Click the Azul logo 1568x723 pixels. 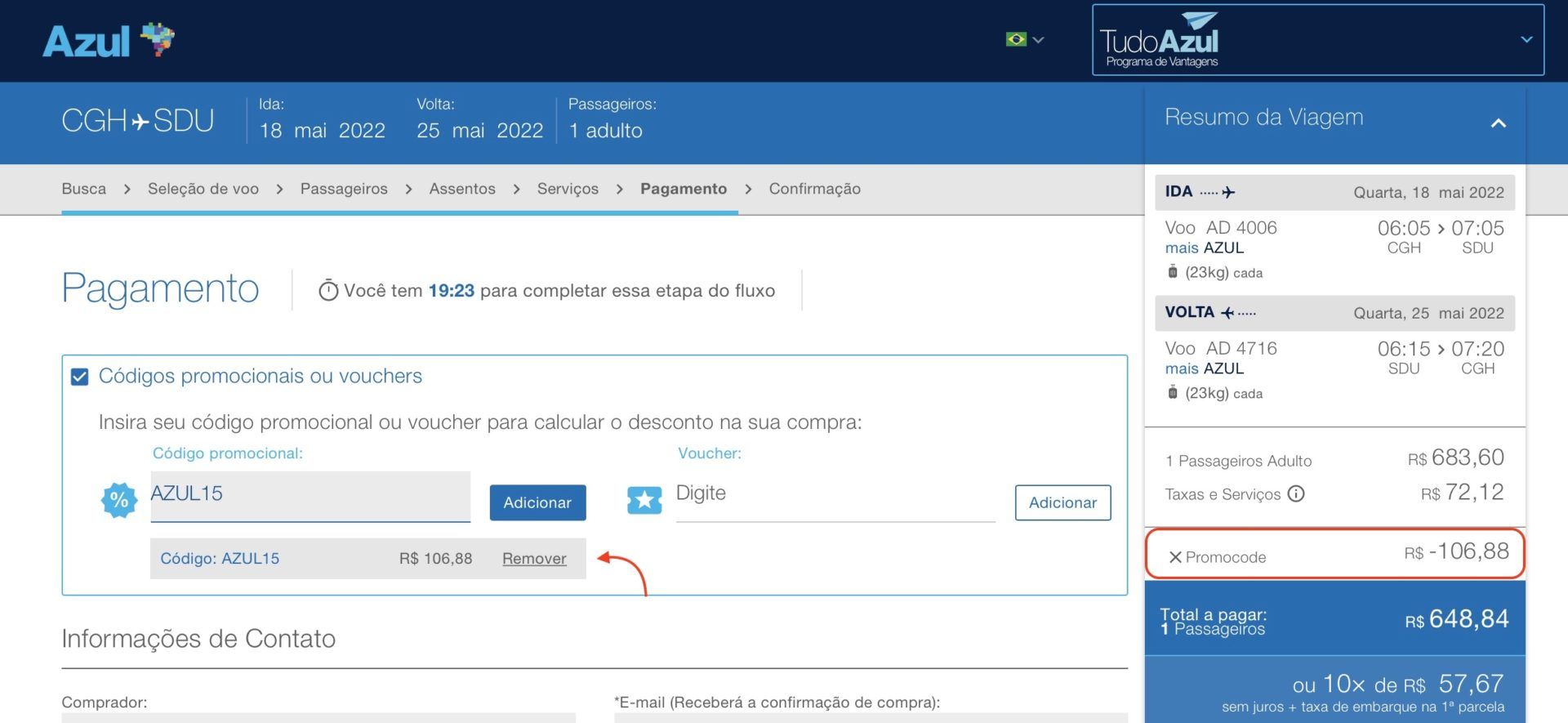[109, 40]
